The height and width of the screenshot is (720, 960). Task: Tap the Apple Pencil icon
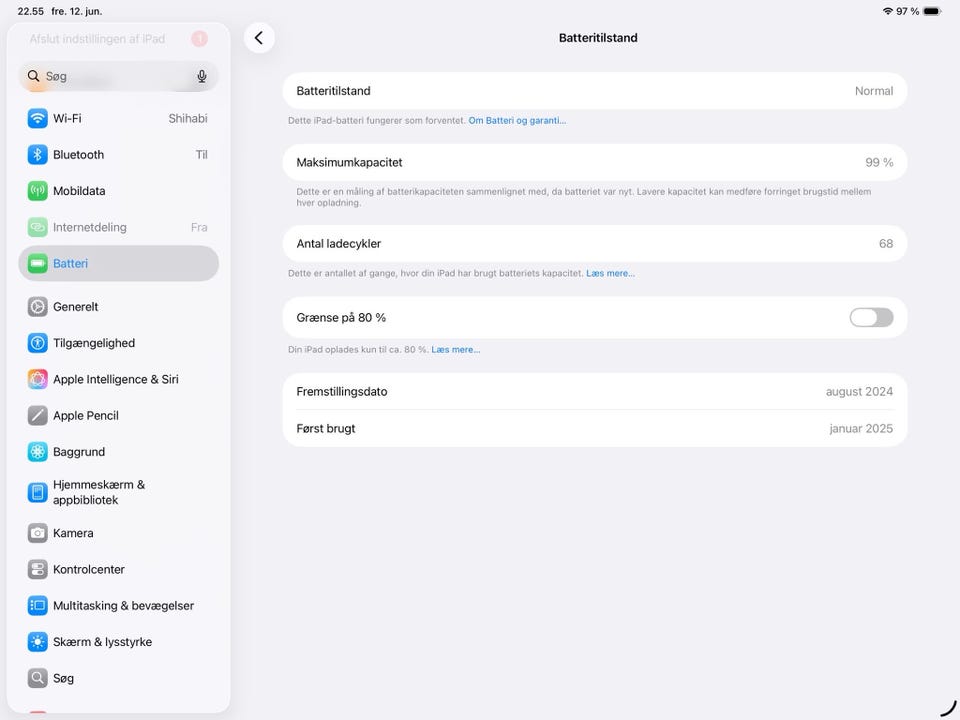pos(37,416)
